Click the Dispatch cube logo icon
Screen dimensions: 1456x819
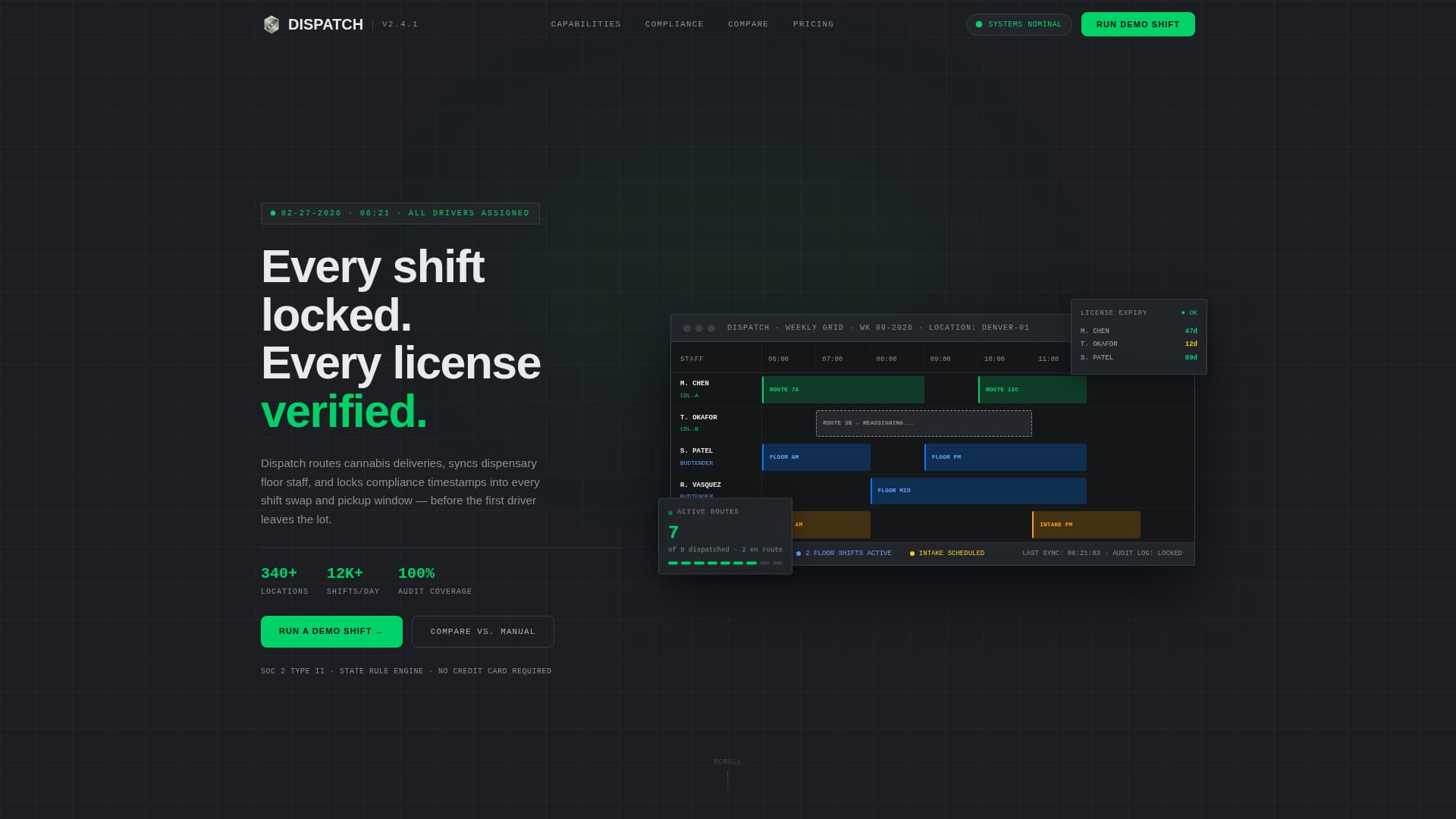pyautogui.click(x=271, y=24)
